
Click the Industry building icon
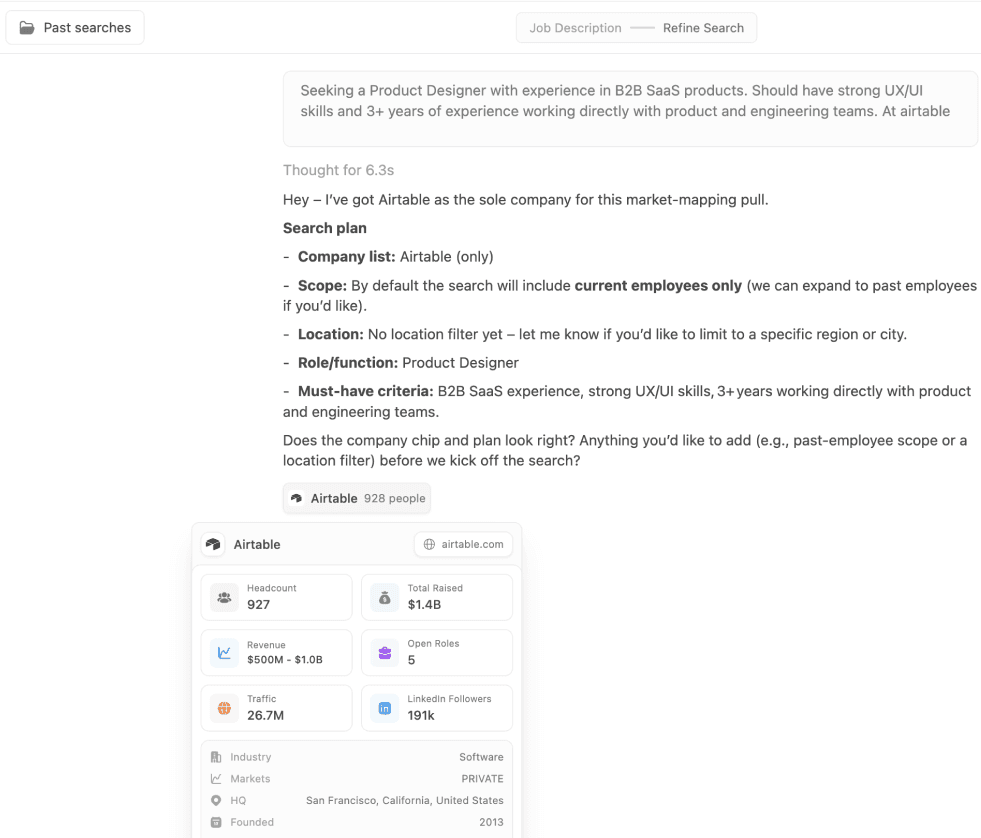216,757
